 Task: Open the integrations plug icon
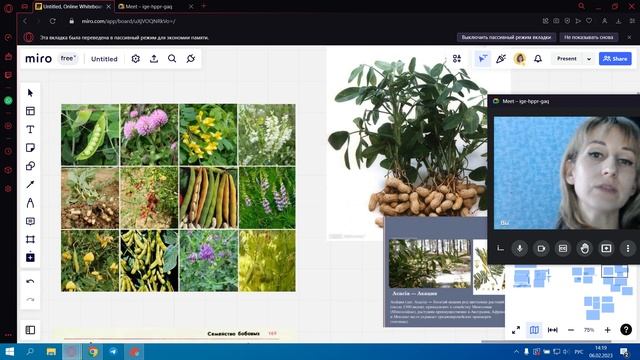point(191,59)
